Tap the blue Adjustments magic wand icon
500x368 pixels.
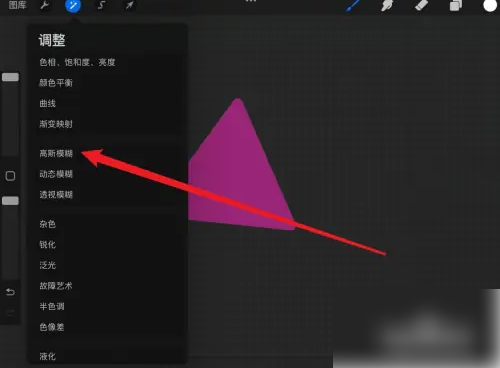73,5
